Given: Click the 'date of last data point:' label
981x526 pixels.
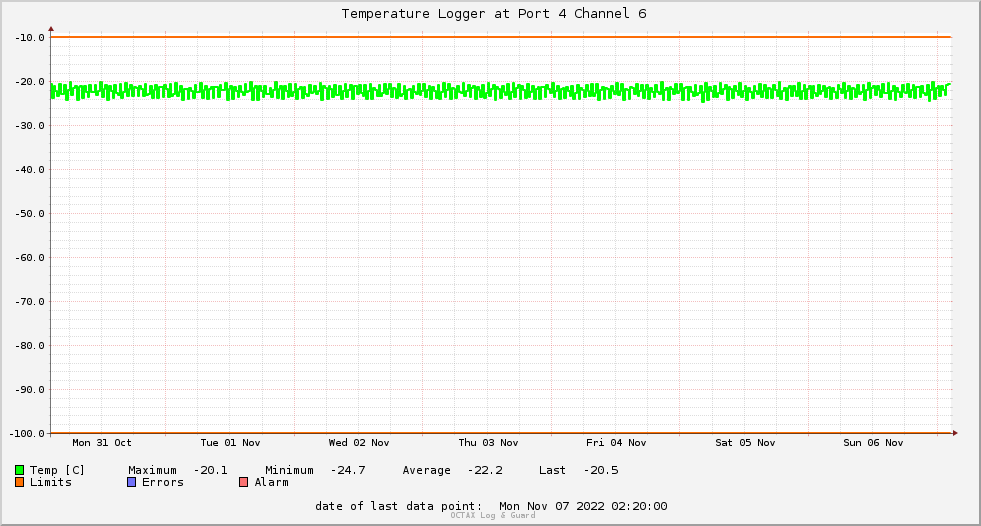Looking at the screenshot, I should pyautogui.click(x=399, y=506).
